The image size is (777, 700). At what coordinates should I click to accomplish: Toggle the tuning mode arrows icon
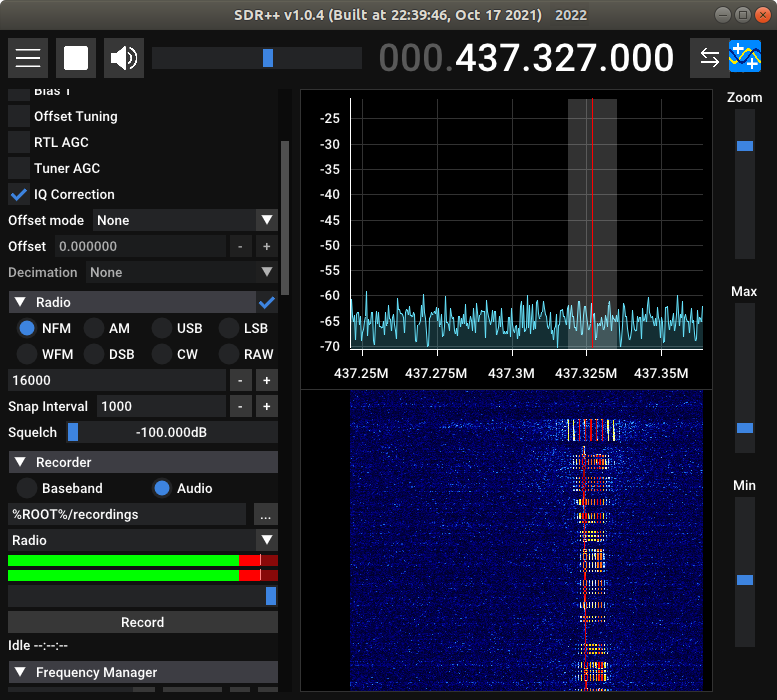point(709,58)
